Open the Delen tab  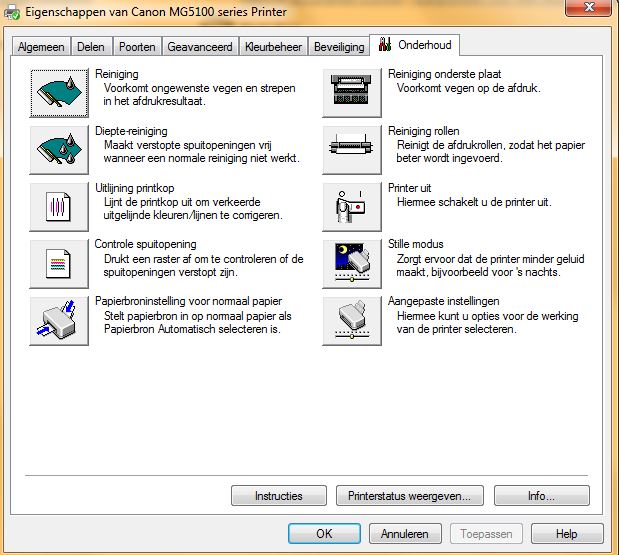[91, 47]
